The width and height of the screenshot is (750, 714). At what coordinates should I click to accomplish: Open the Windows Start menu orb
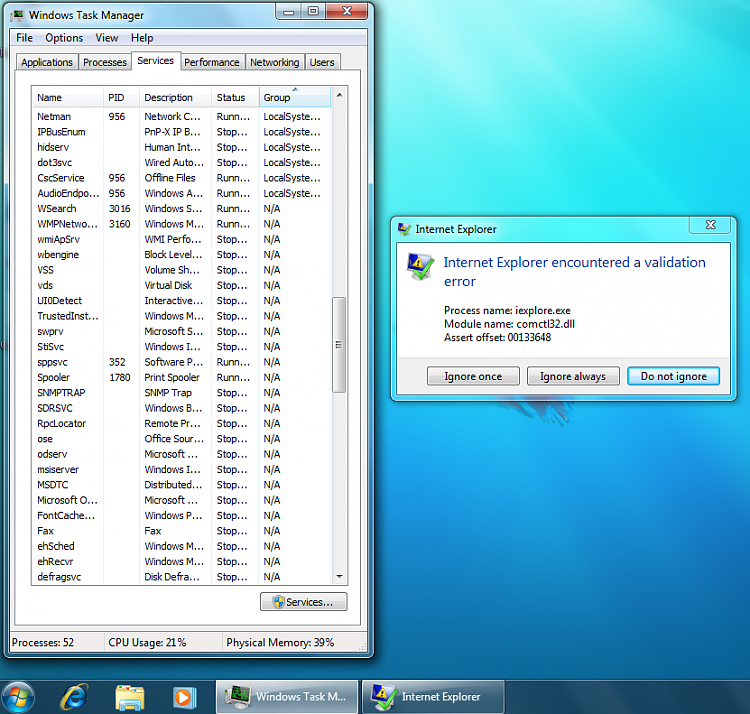coord(18,697)
